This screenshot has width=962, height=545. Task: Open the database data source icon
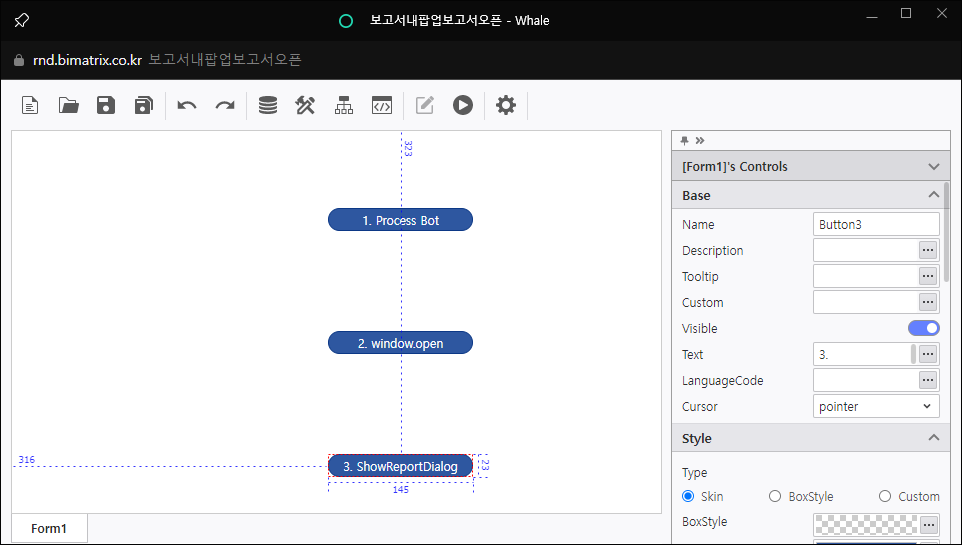click(267, 106)
